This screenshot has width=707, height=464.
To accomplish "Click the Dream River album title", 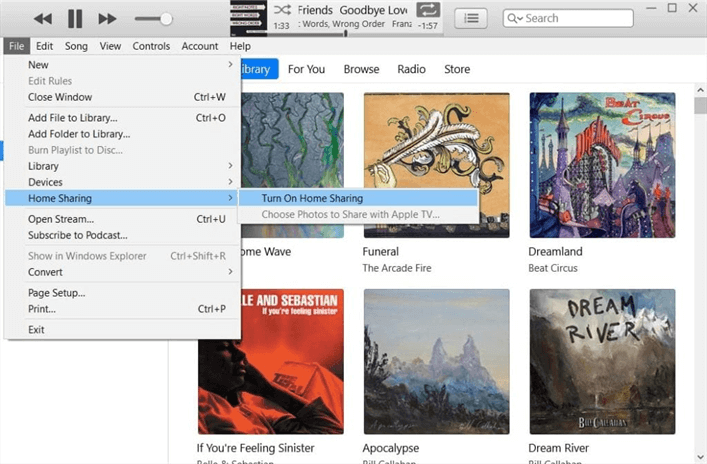I will coord(559,448).
